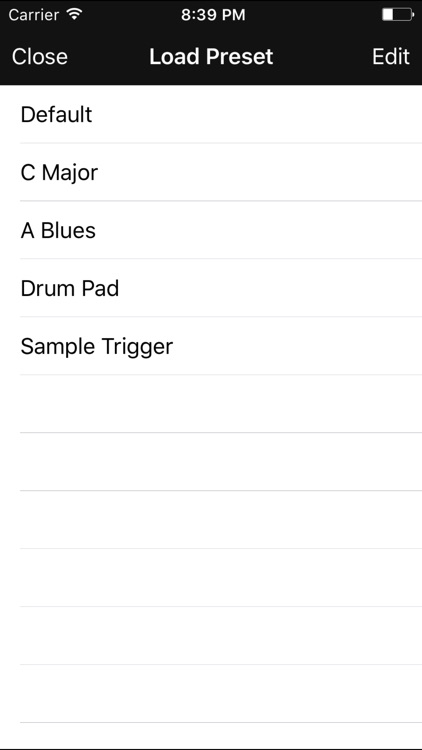Tap the Wi-Fi signal icon in status bar
Image resolution: width=422 pixels, height=750 pixels.
[x=75, y=14]
